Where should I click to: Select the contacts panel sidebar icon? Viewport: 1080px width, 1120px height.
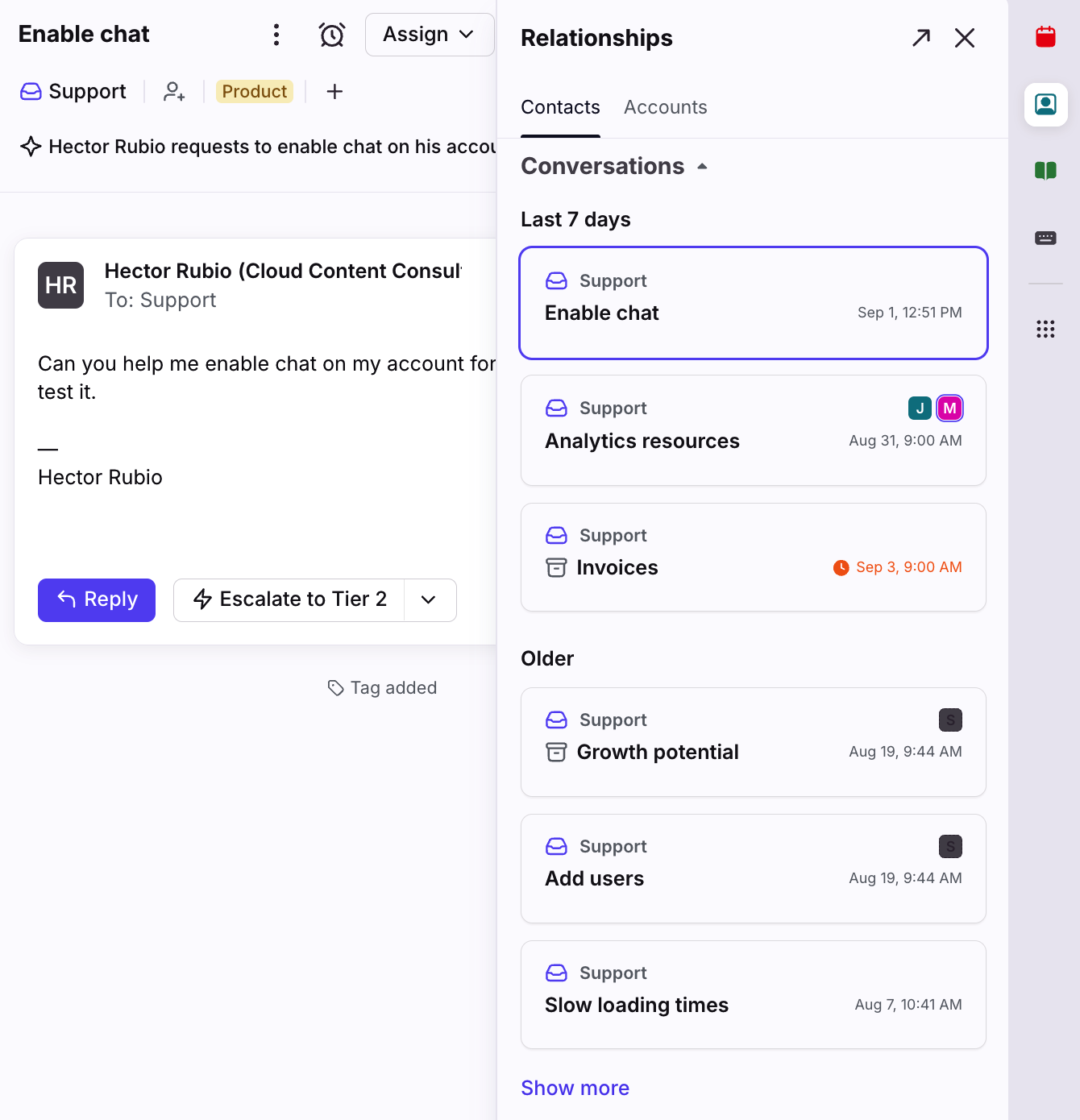tap(1045, 105)
